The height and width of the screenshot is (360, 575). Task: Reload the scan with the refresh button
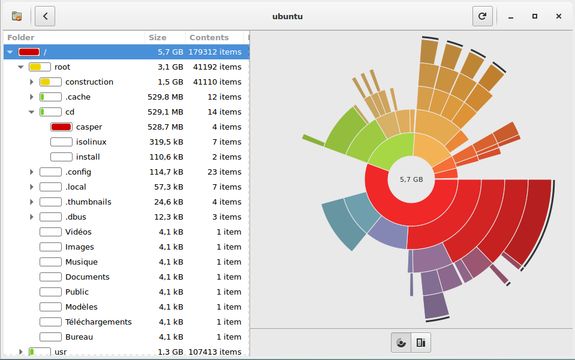[x=482, y=16]
